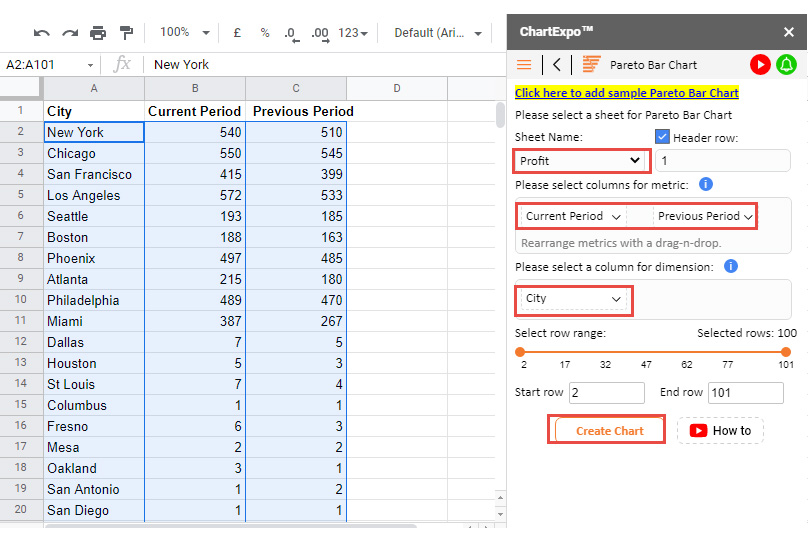Click the left handle of row range slider
This screenshot has height=542, width=808.
click(520, 352)
